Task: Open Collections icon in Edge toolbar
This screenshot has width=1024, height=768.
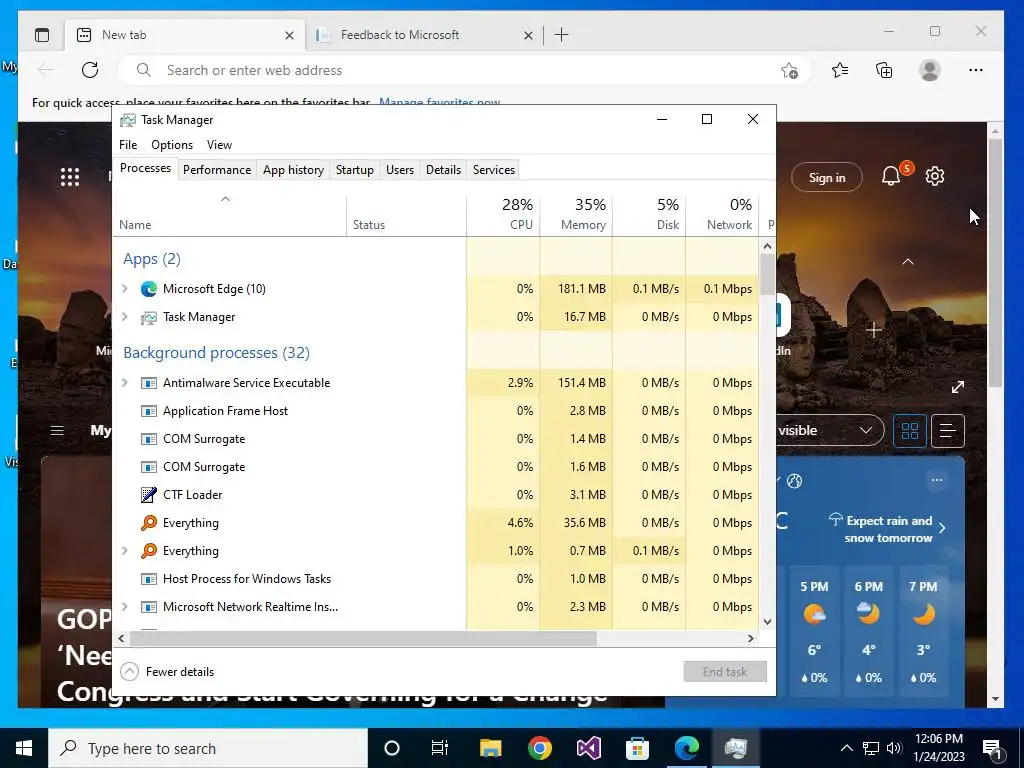Action: click(884, 71)
